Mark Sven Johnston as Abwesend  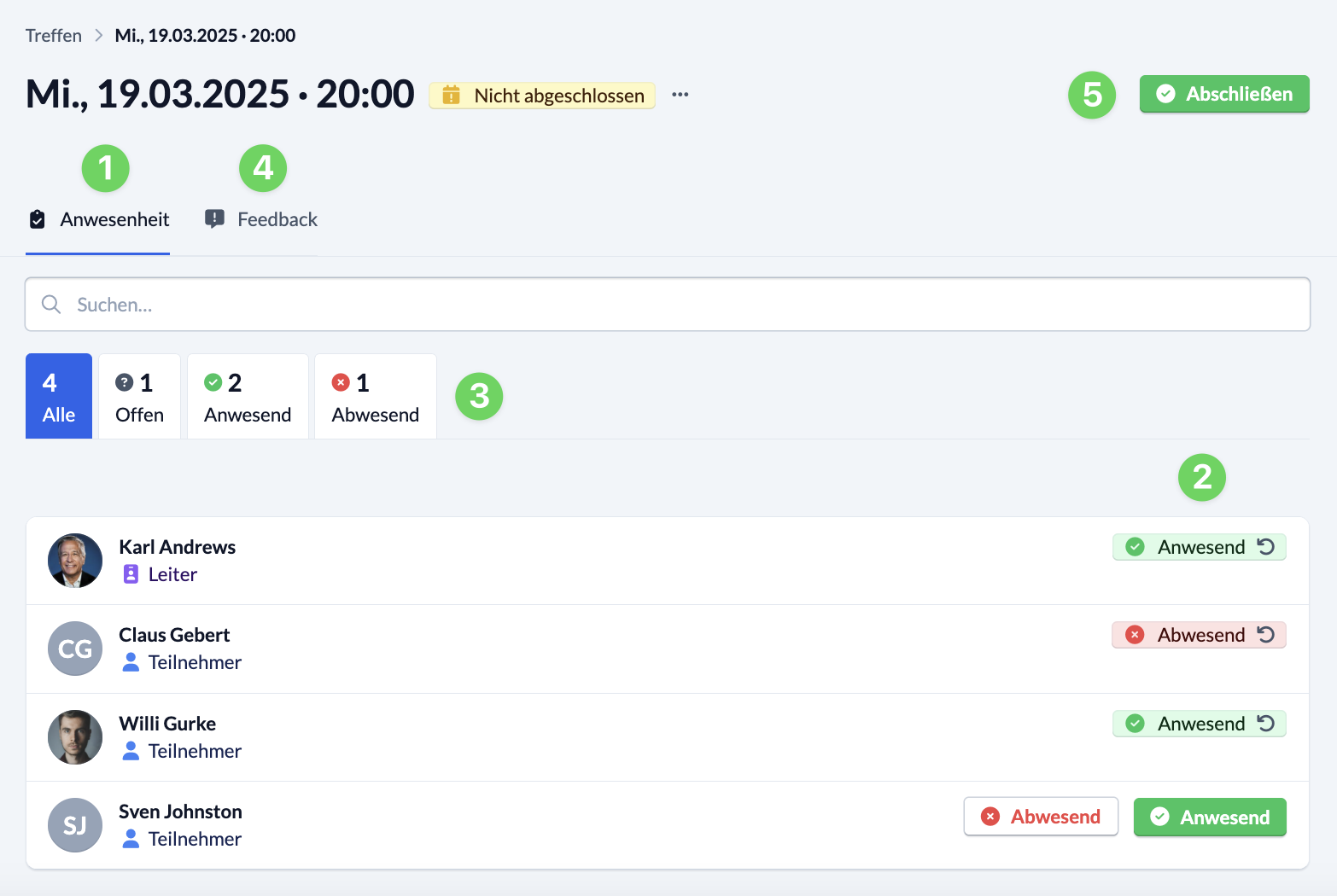pyautogui.click(x=1041, y=817)
